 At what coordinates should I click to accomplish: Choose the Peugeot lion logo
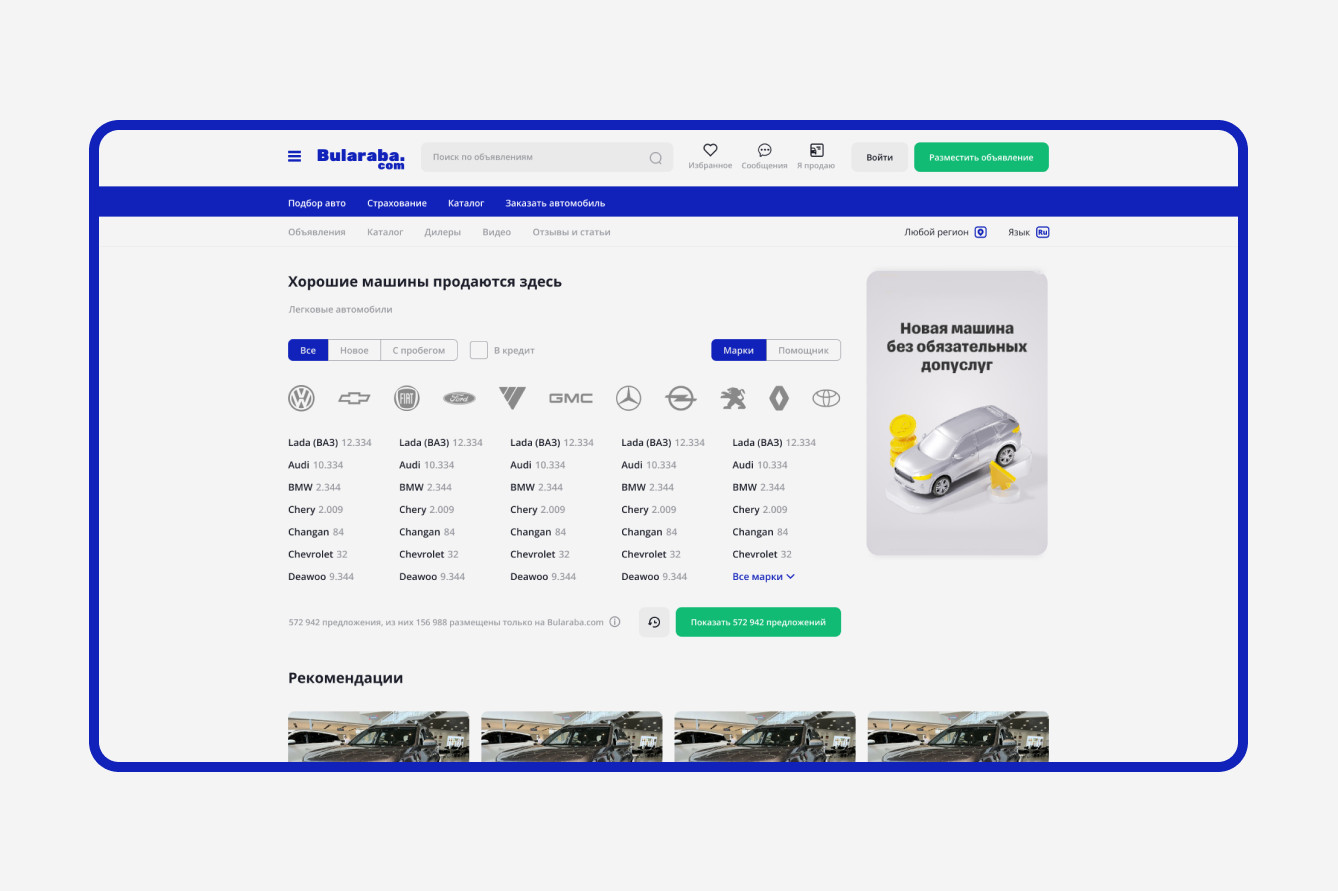[x=733, y=399]
